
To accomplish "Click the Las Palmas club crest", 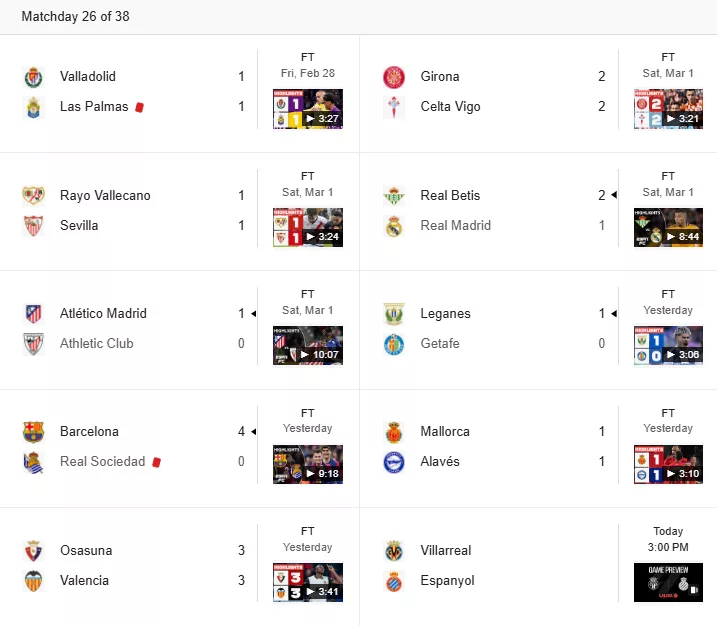I will [x=33, y=107].
